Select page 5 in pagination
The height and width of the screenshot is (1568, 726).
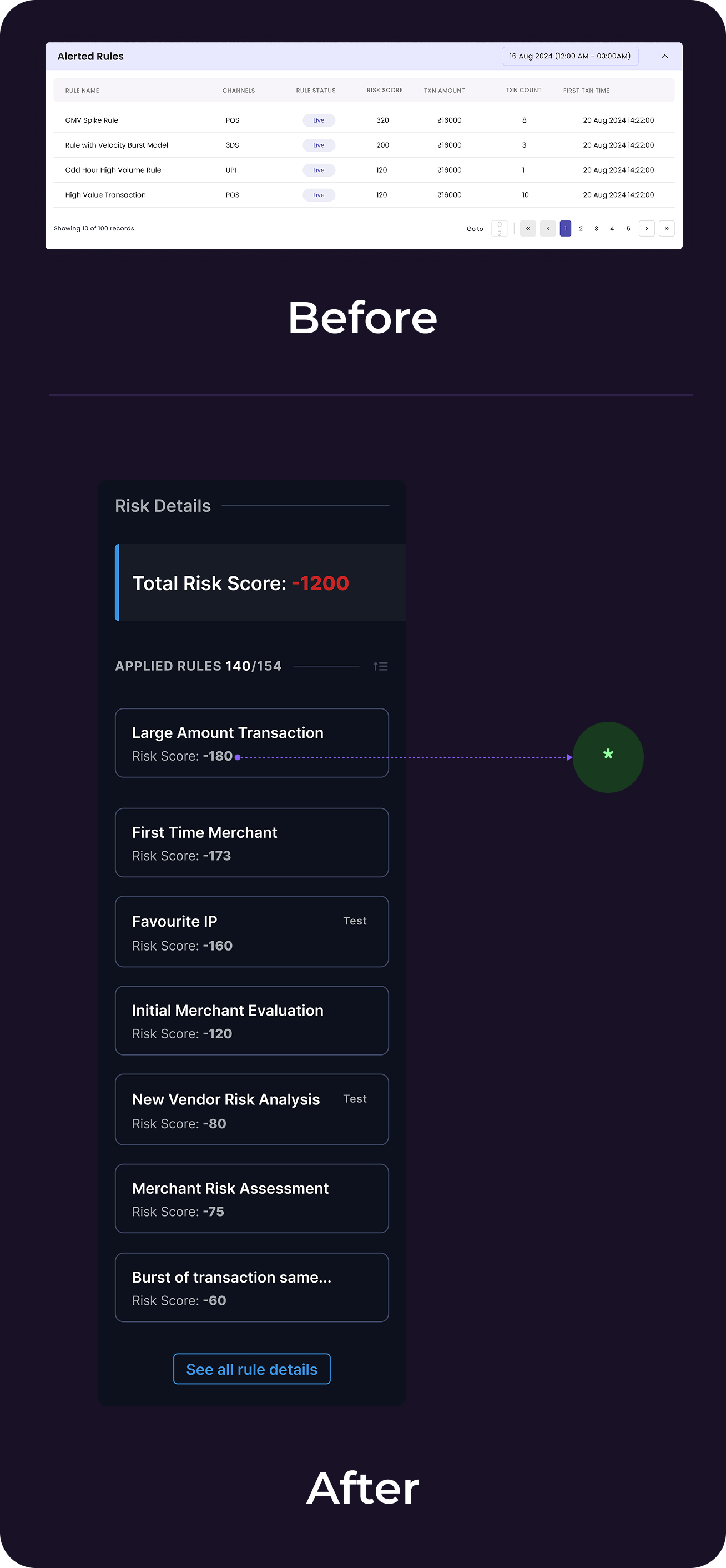pyautogui.click(x=628, y=228)
